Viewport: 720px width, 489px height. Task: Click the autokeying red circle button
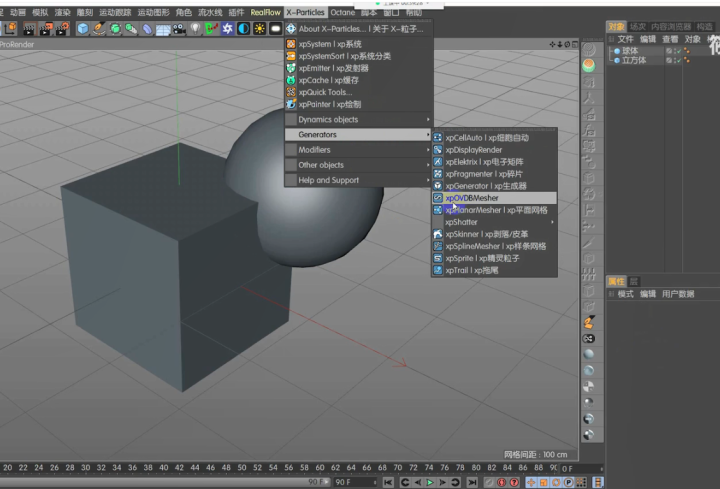pyautogui.click(x=502, y=482)
